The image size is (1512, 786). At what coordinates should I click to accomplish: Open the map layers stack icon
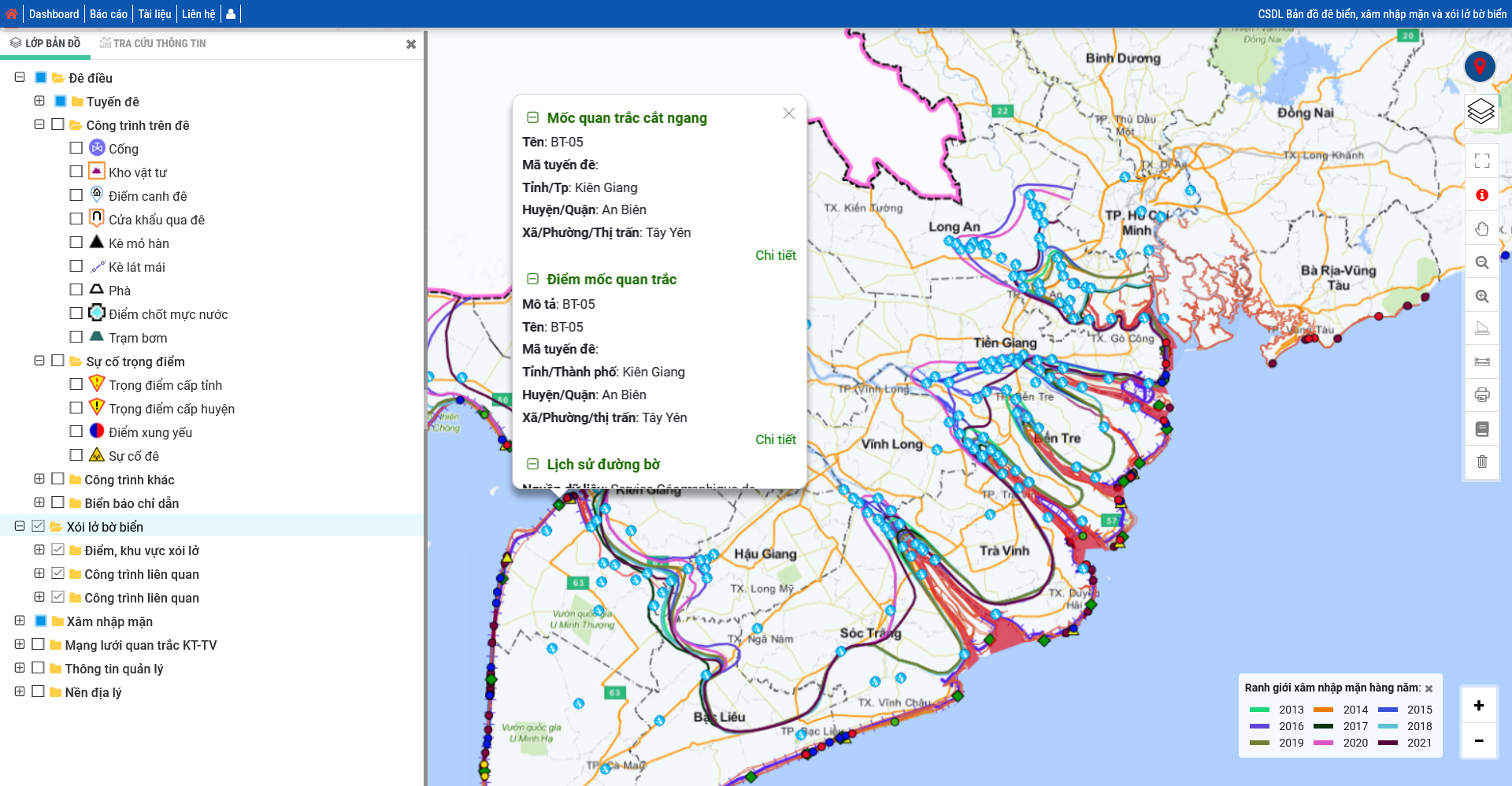point(1480,111)
